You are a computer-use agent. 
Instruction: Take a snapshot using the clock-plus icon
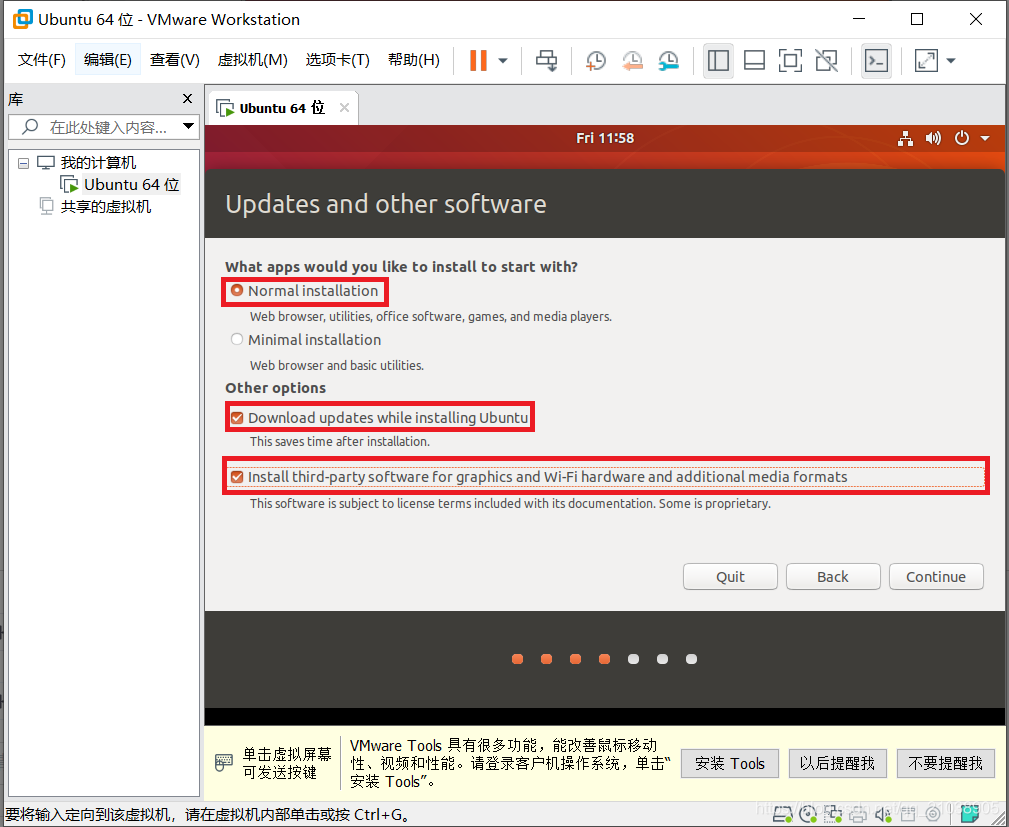pos(595,60)
